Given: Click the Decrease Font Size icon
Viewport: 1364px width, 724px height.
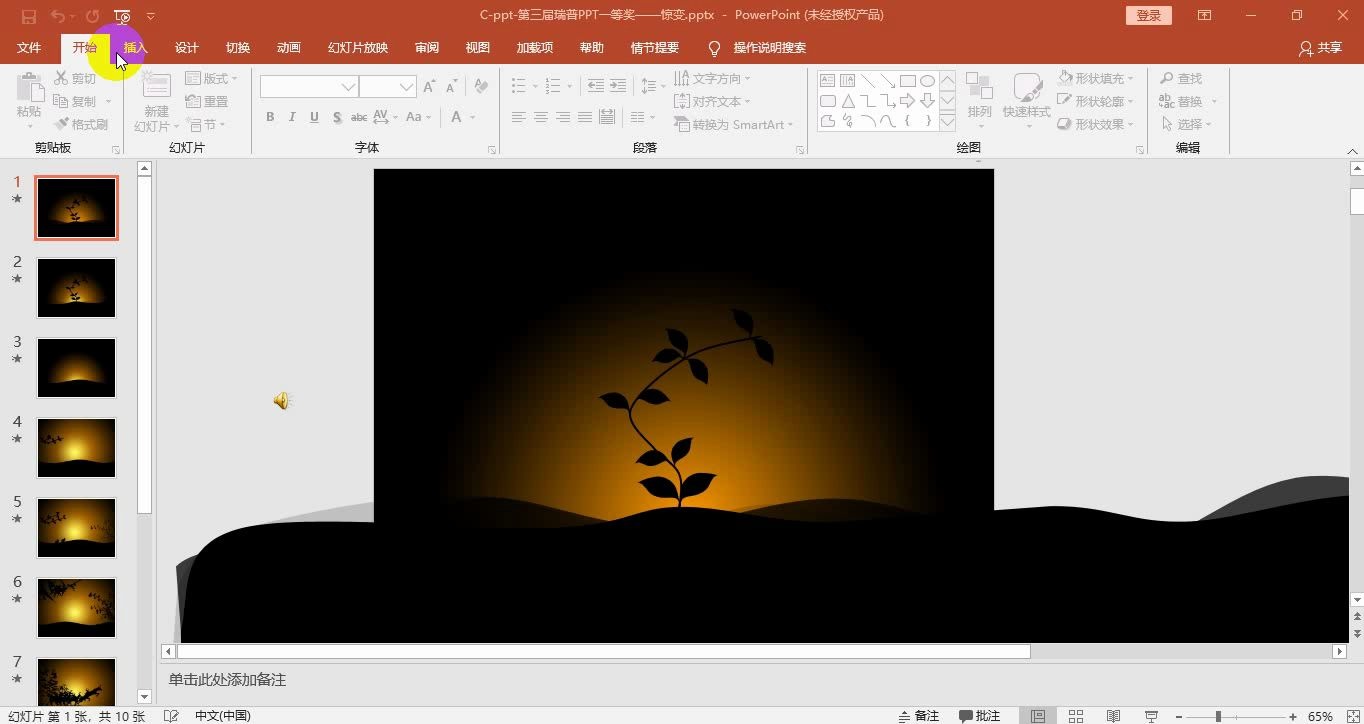Looking at the screenshot, I should click(452, 87).
